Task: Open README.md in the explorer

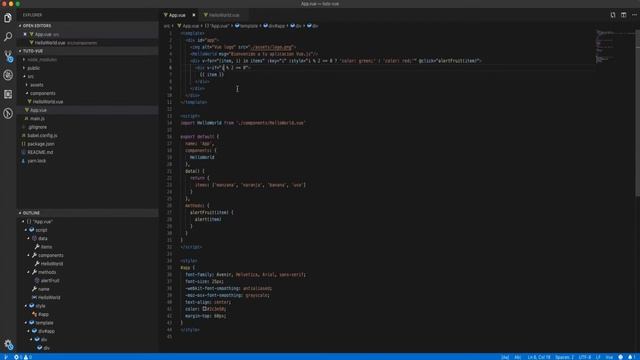Action: point(40,152)
